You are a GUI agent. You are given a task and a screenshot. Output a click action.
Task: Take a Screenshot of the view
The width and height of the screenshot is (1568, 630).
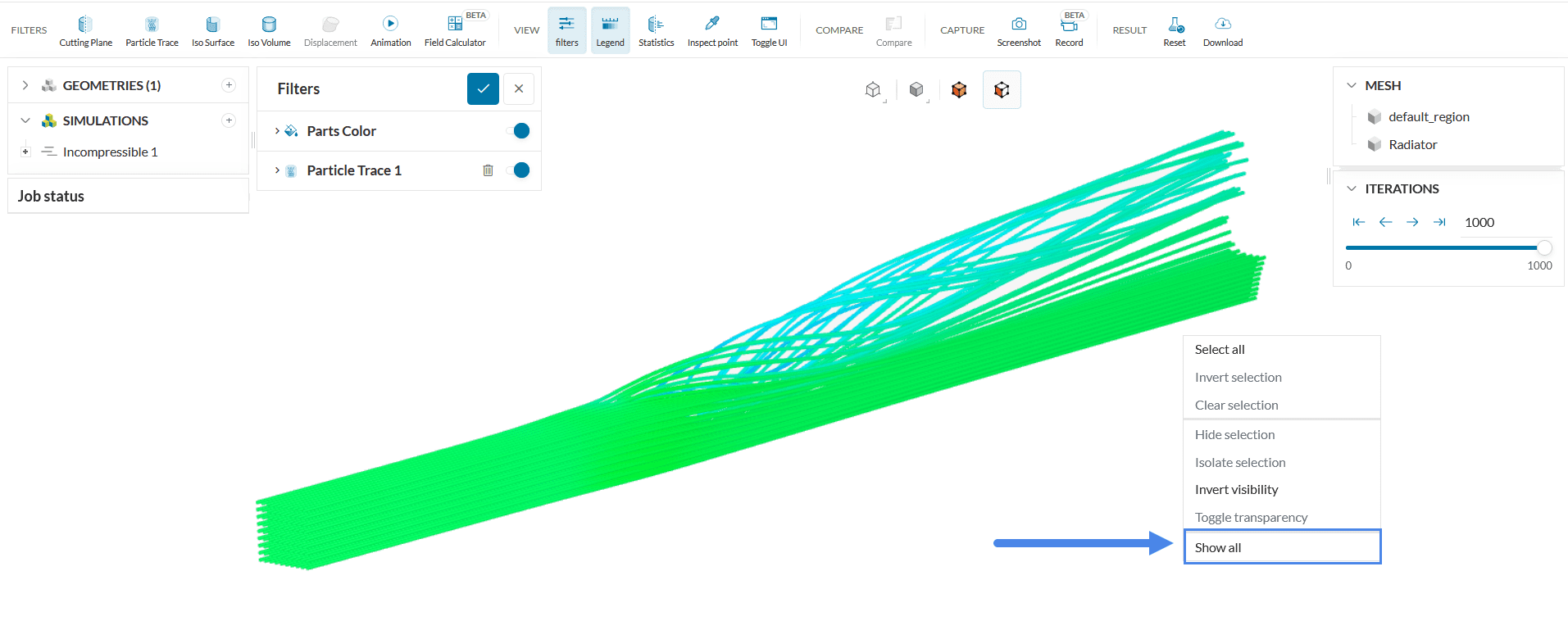[x=1019, y=30]
